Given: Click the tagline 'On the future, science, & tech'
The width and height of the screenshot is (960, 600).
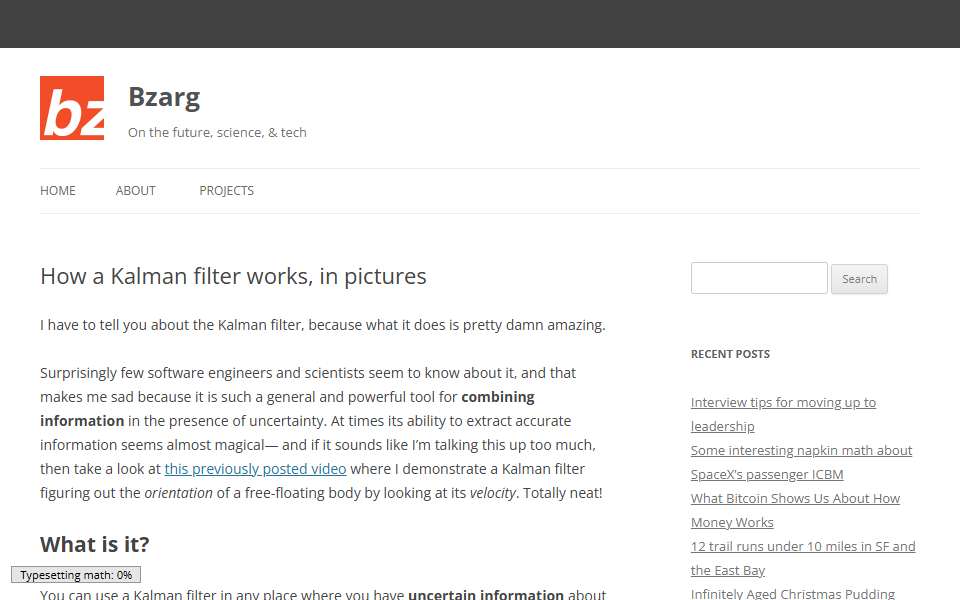Looking at the screenshot, I should [x=217, y=132].
